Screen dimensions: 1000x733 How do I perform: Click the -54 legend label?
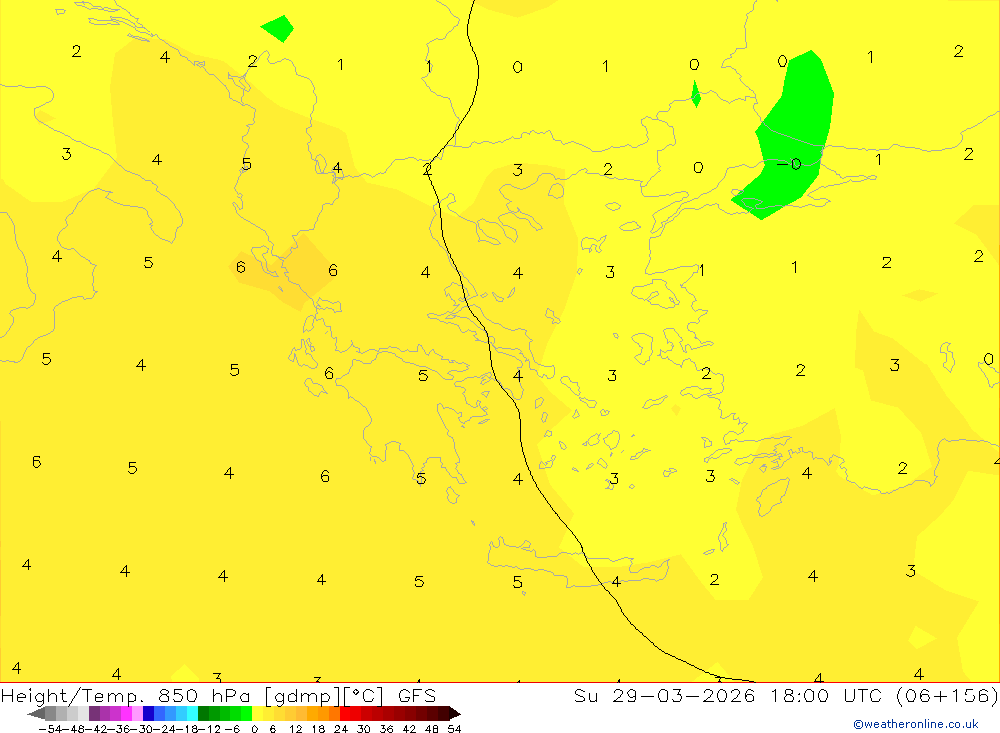pyautogui.click(x=50, y=729)
